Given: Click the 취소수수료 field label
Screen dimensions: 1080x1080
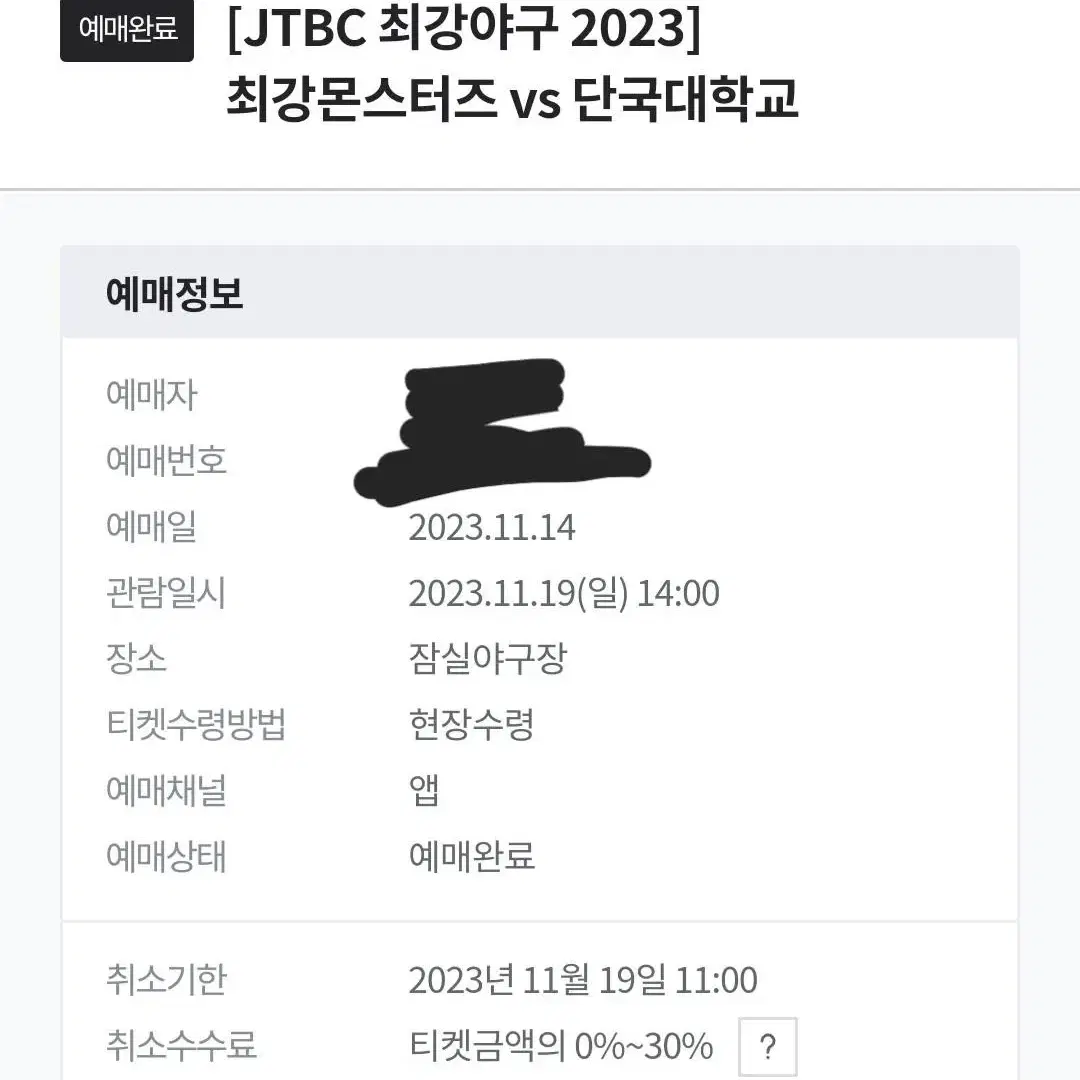Looking at the screenshot, I should pos(182,1046).
